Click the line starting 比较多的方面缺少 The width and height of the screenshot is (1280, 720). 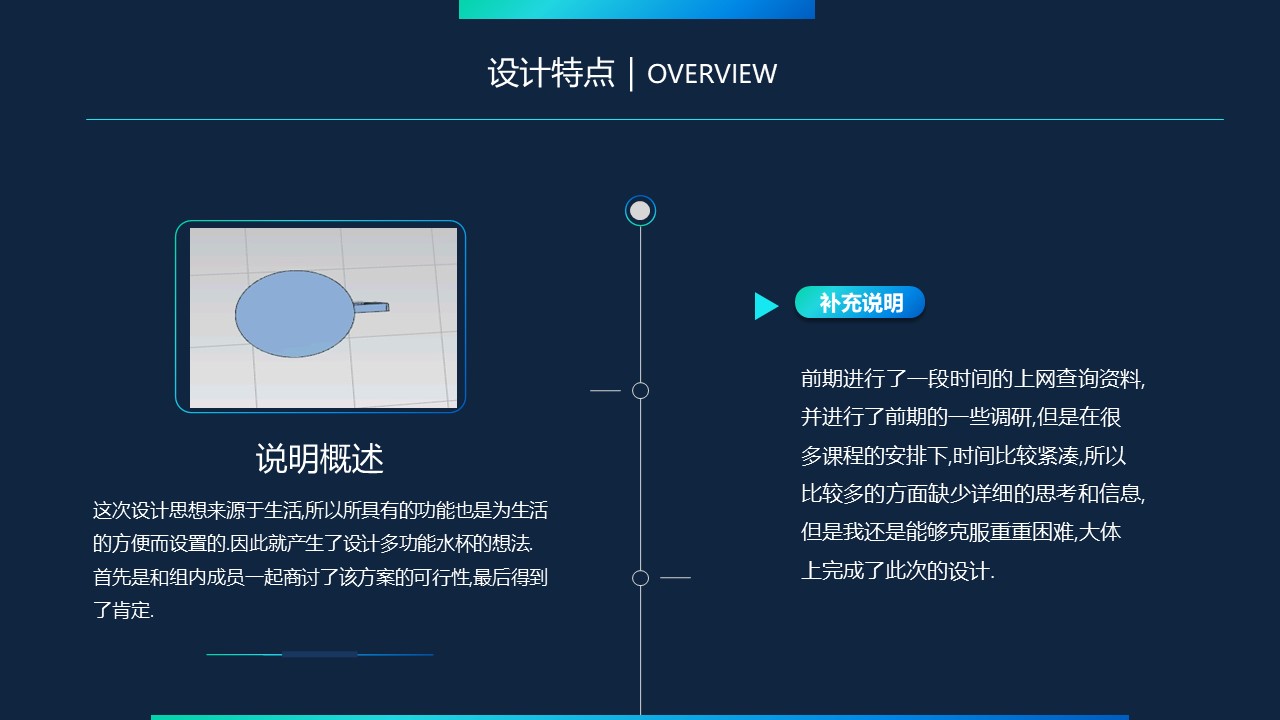973,494
